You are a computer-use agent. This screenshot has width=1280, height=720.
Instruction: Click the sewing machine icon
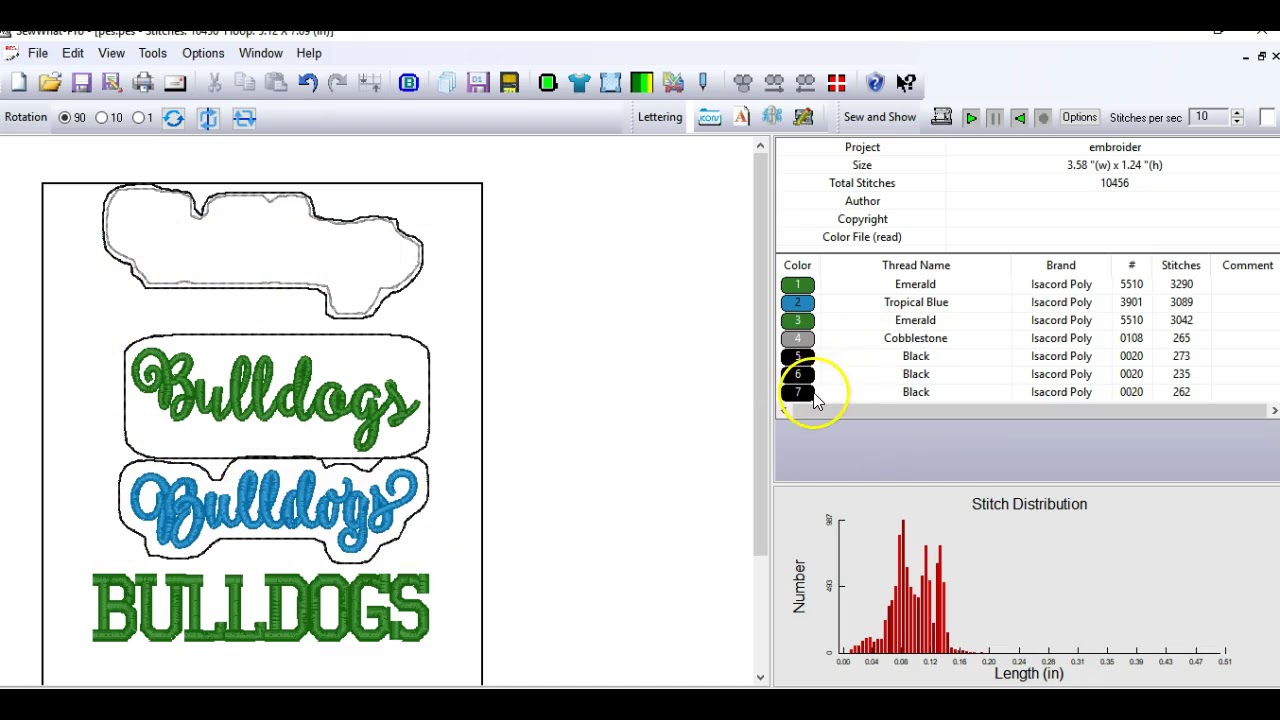(941, 118)
